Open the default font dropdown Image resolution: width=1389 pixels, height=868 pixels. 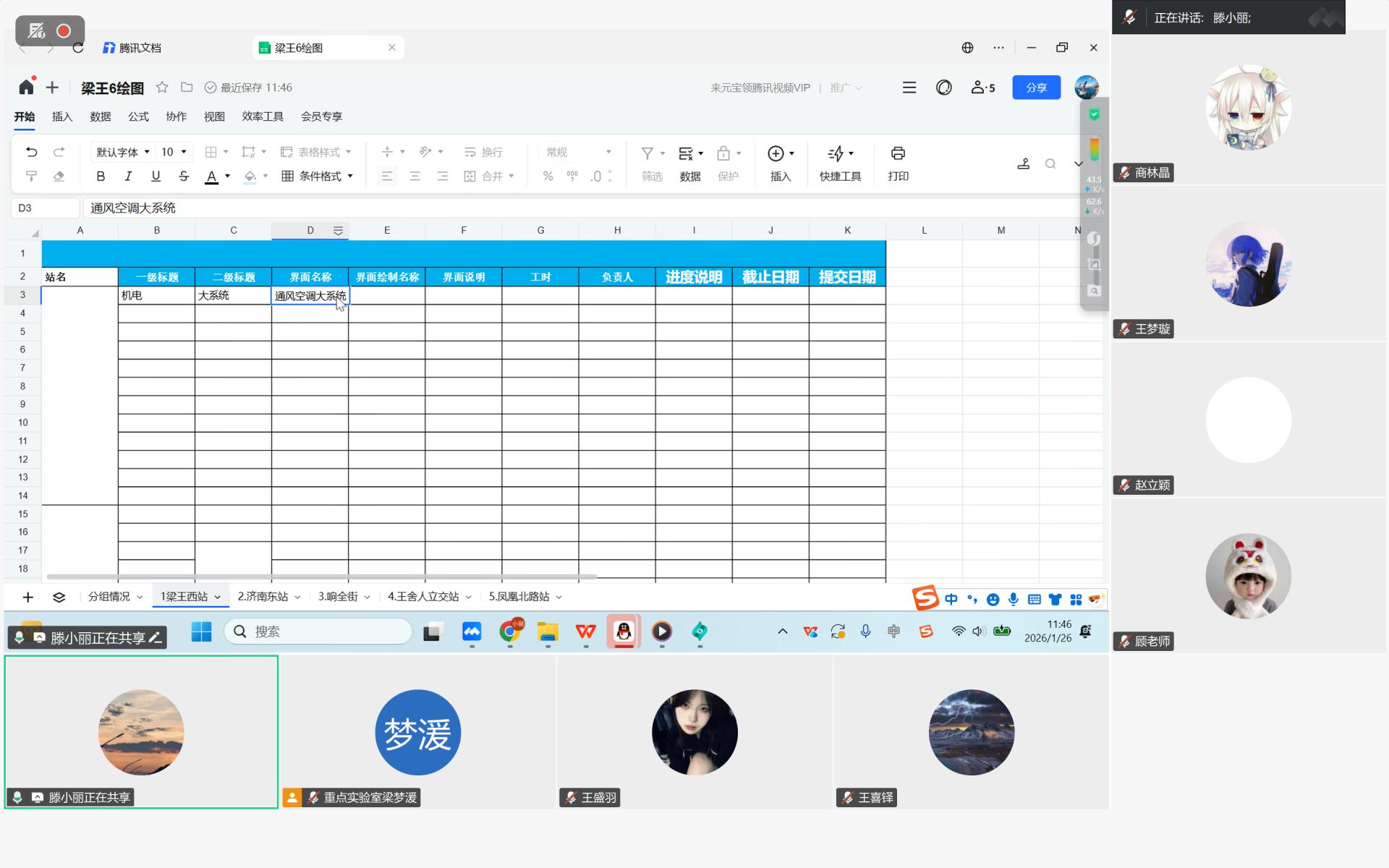pos(122,152)
